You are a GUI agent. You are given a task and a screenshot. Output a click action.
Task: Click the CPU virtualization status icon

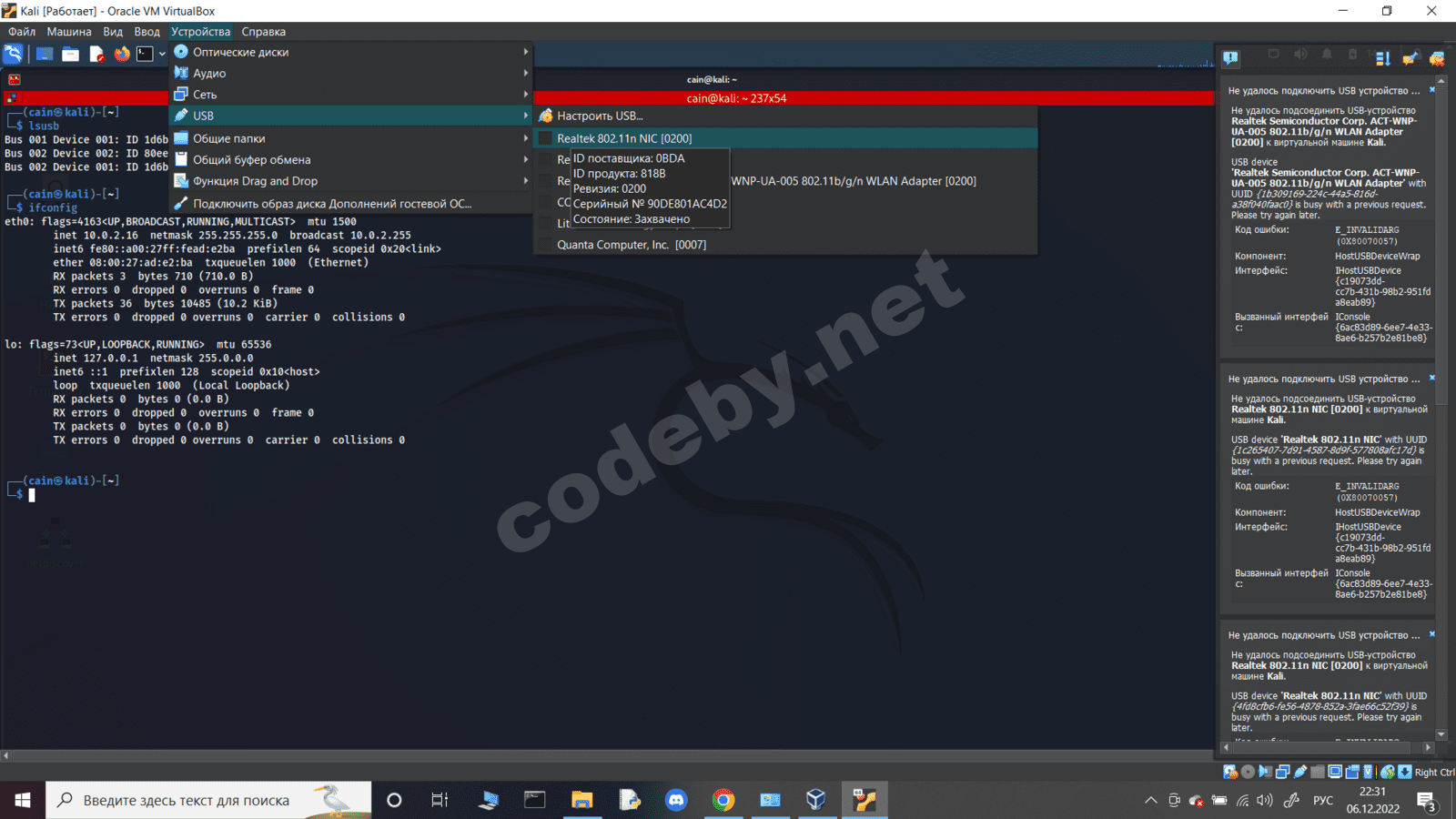(x=1369, y=772)
